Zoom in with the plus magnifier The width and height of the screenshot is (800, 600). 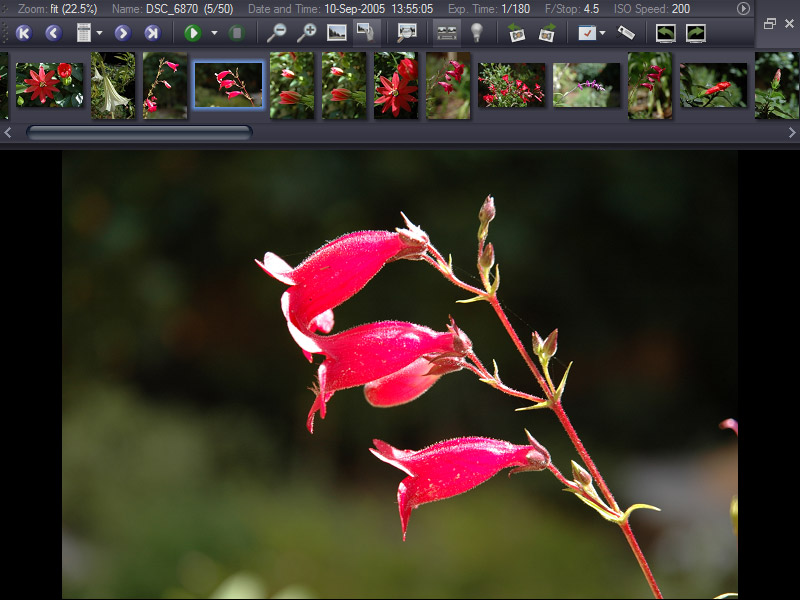(306, 33)
